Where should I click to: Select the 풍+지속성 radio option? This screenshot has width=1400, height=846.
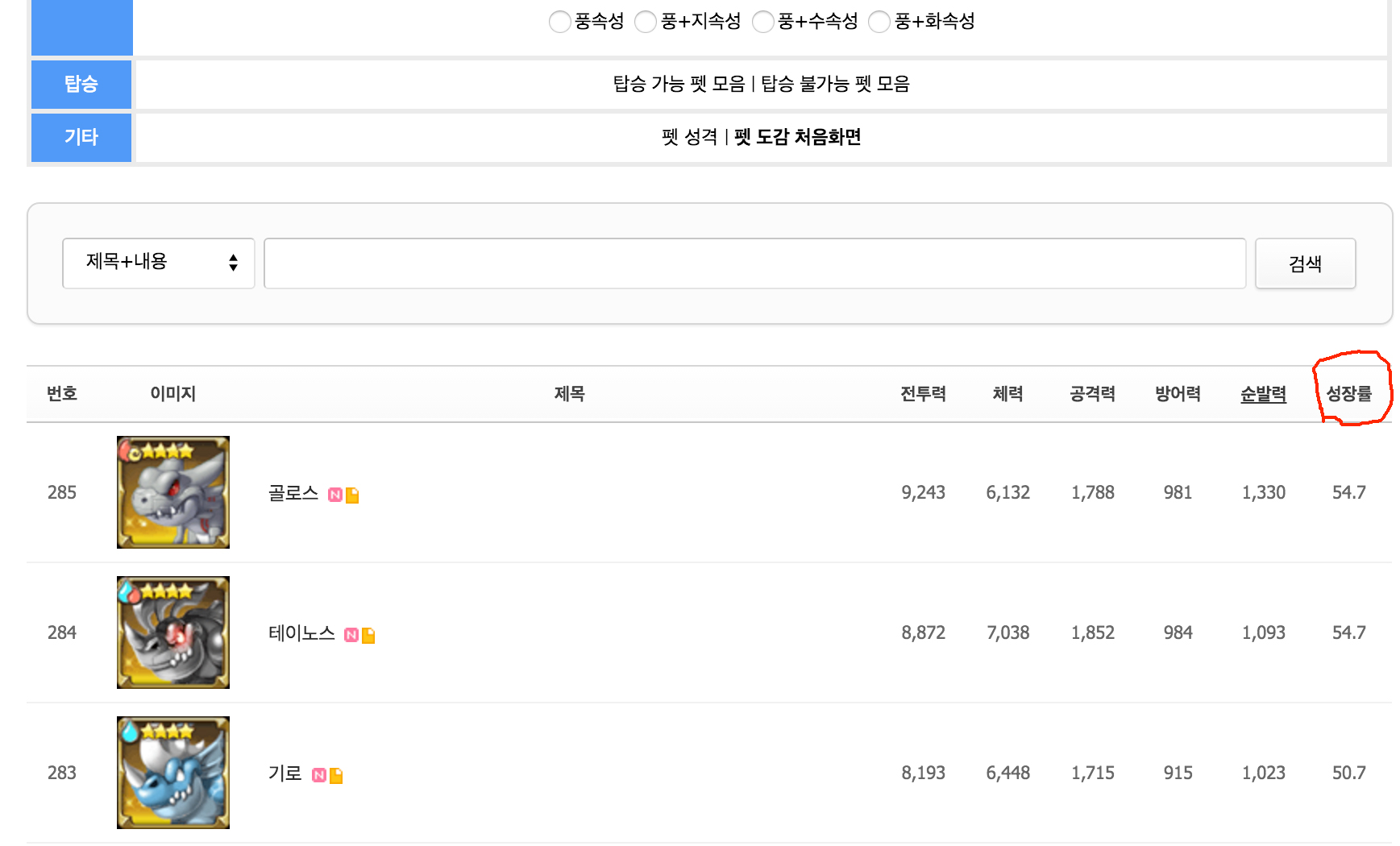(646, 22)
